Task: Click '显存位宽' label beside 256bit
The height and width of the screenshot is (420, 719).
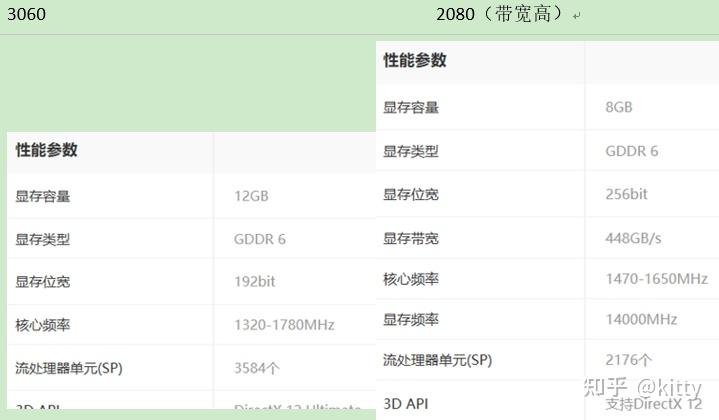Action: click(x=411, y=194)
